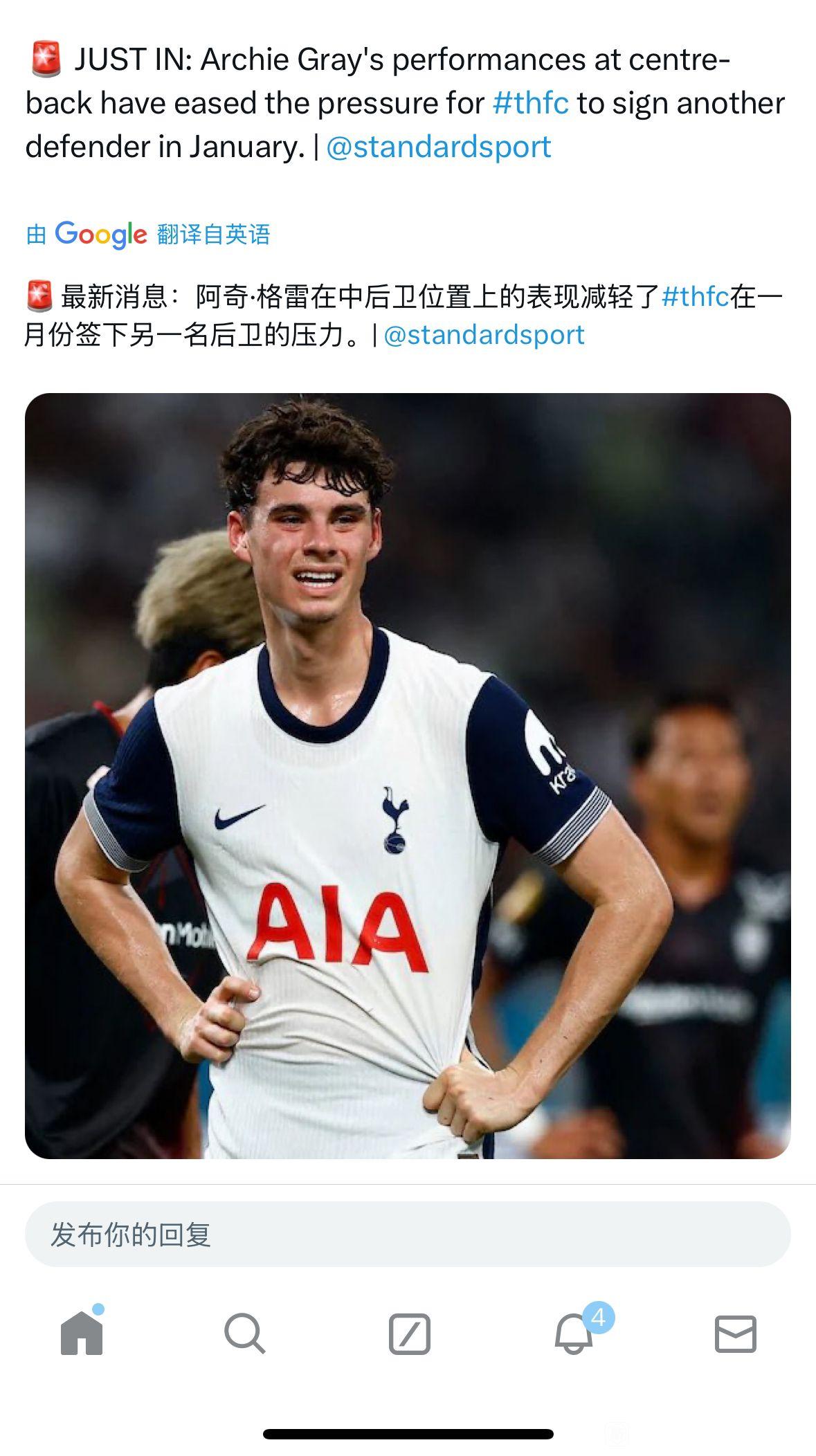
Task: Open @standardsport mention in Chinese translation
Action: point(484,335)
